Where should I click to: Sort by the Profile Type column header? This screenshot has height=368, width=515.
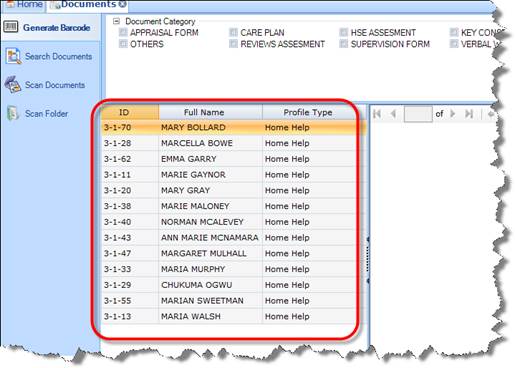309,112
